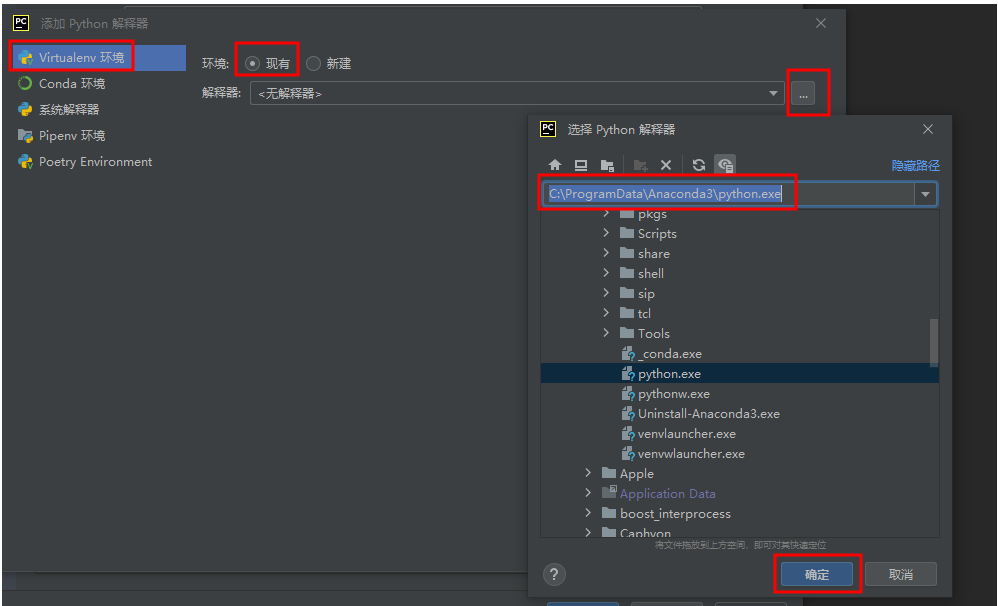Click the 取消 button
Screen dimensions: 998x606
click(x=901, y=575)
